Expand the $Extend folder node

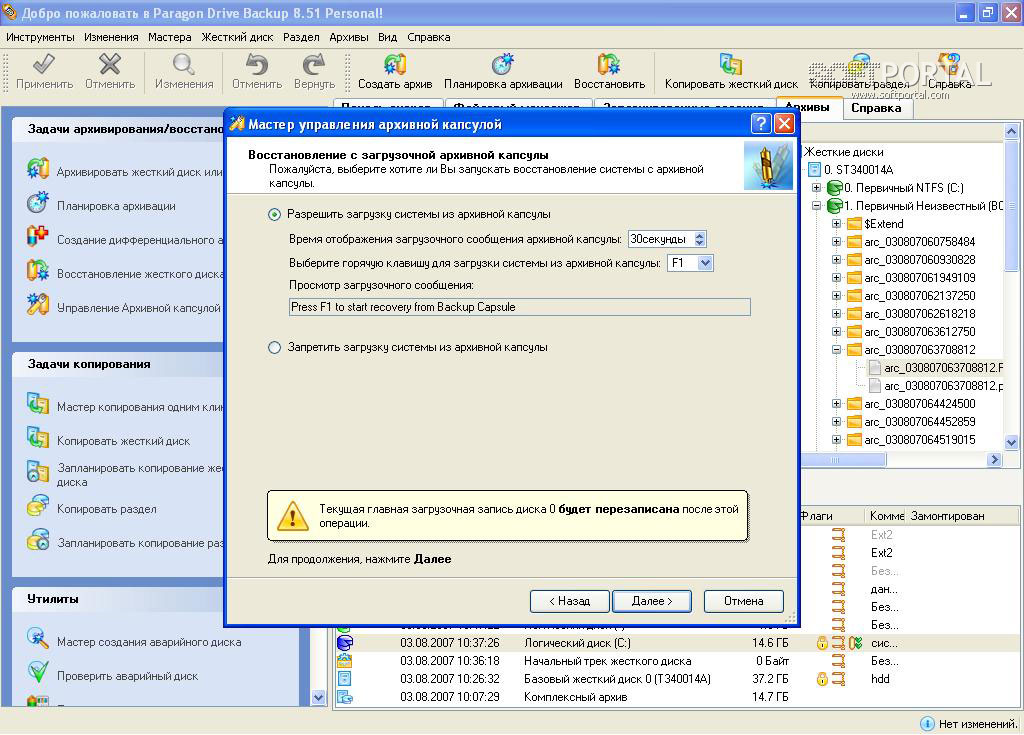[x=837, y=223]
